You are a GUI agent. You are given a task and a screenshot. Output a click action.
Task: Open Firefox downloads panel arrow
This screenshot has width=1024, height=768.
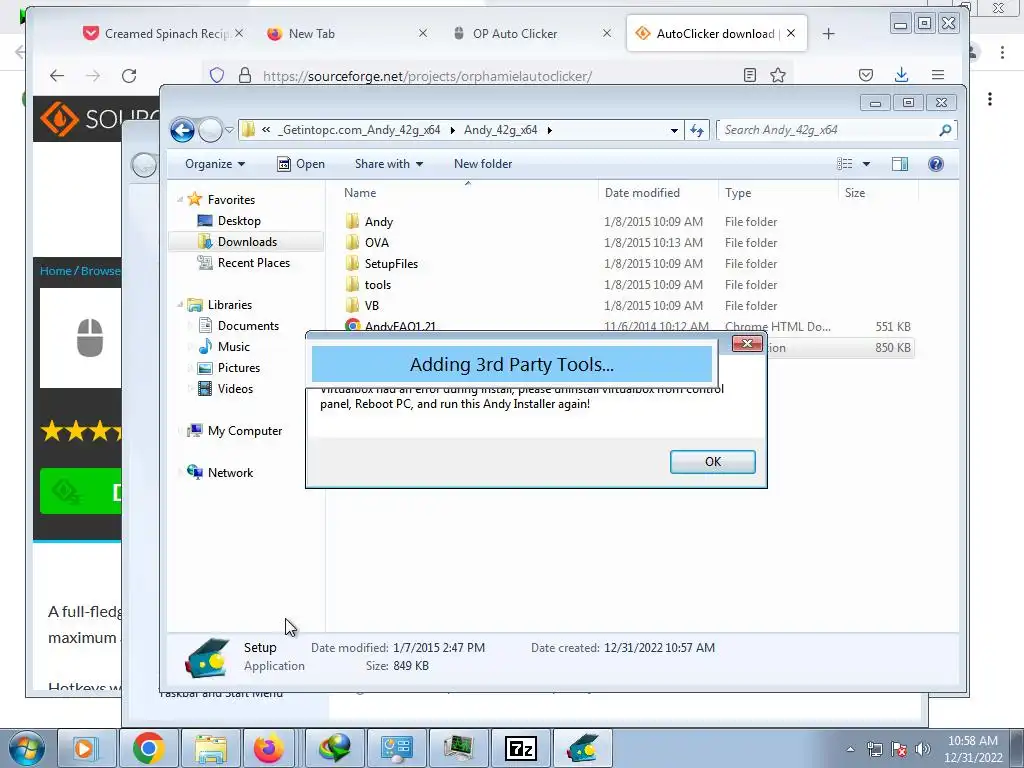[901, 75]
